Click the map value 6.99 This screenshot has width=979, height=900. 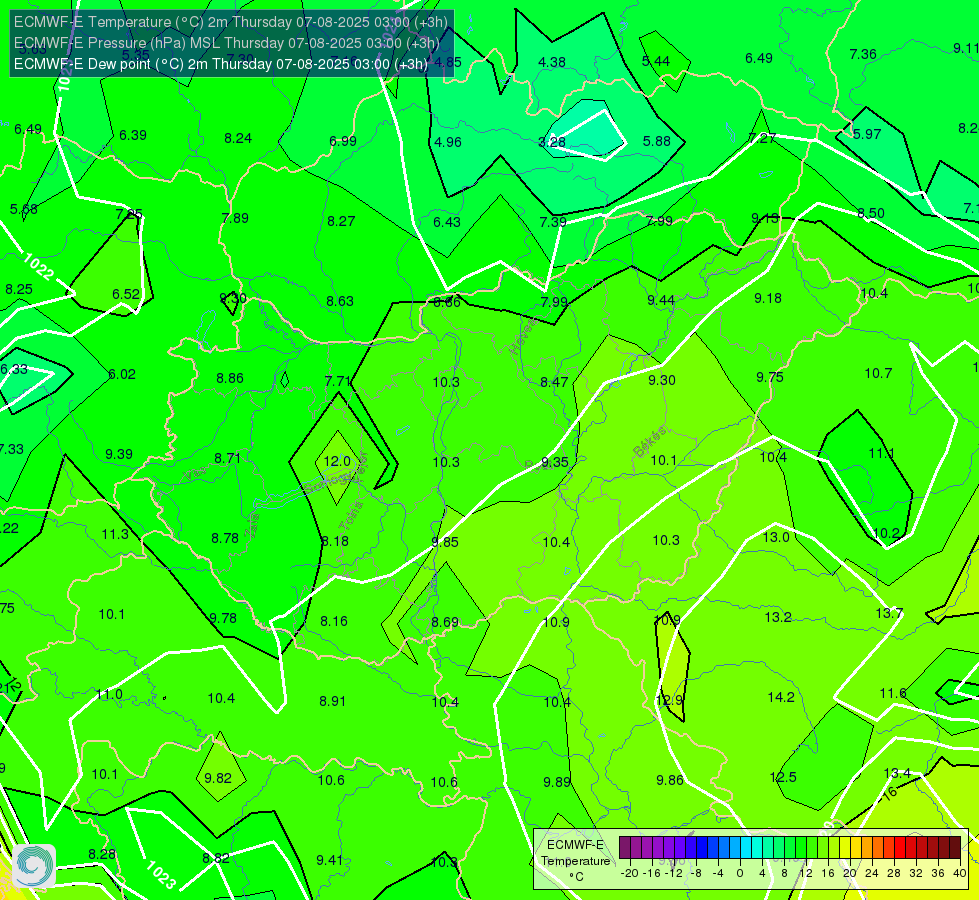(x=343, y=141)
